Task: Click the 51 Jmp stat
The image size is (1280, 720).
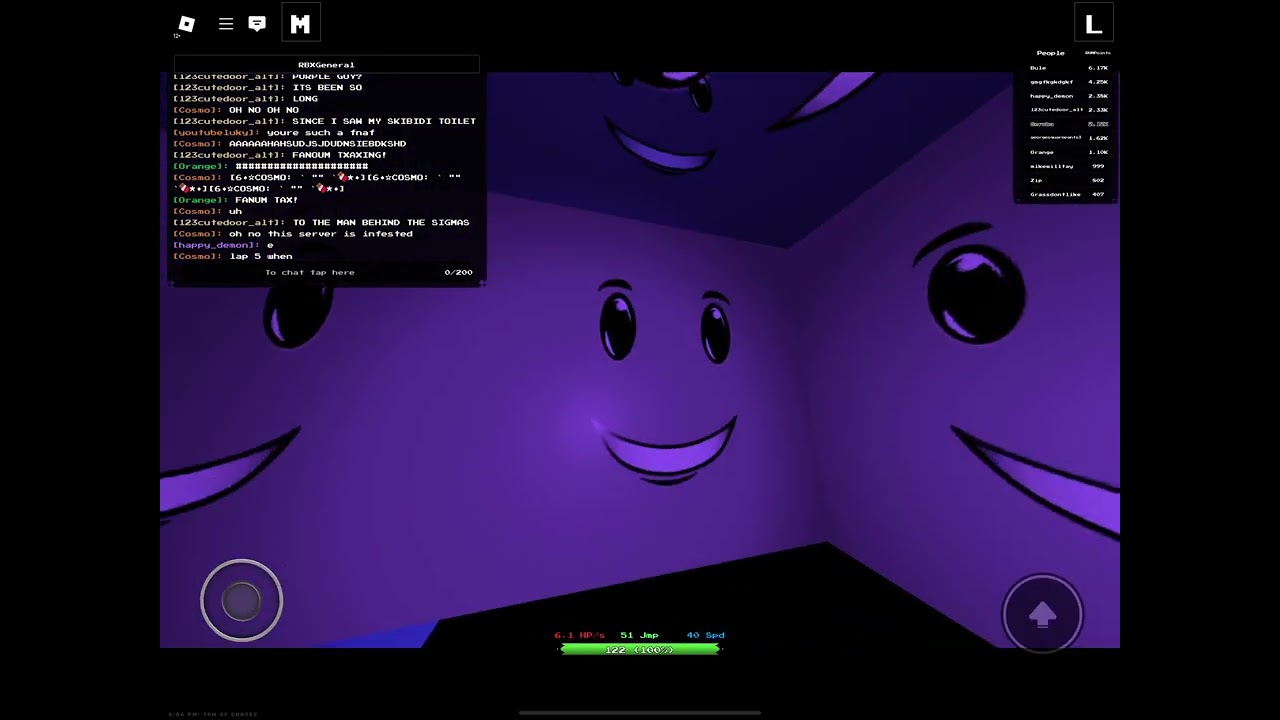Action: [x=639, y=635]
